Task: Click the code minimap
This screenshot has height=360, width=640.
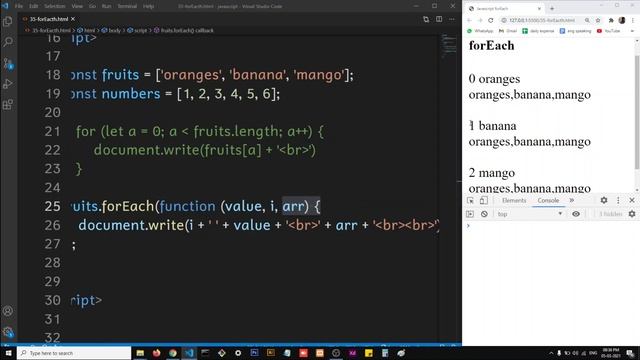Action: click(x=449, y=45)
